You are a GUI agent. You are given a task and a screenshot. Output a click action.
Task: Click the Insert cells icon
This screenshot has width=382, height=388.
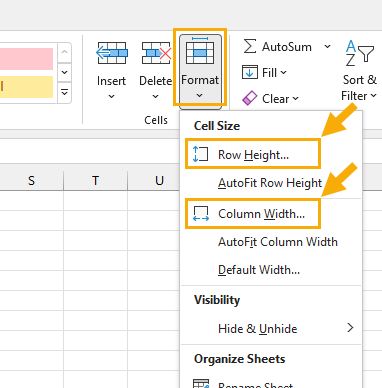(x=112, y=53)
